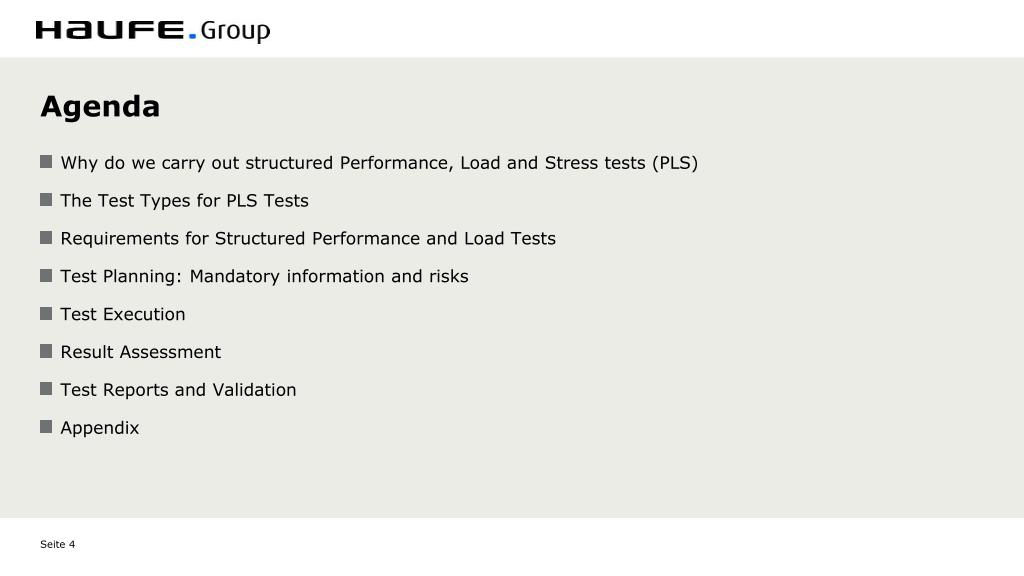Select the Agenda title heading
Screen dimensions: 1024x576
click(100, 107)
